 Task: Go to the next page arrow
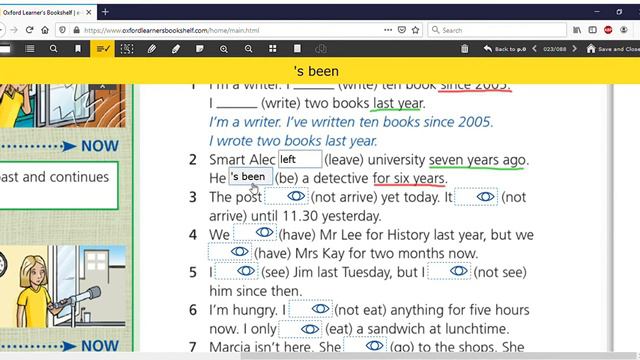574,49
